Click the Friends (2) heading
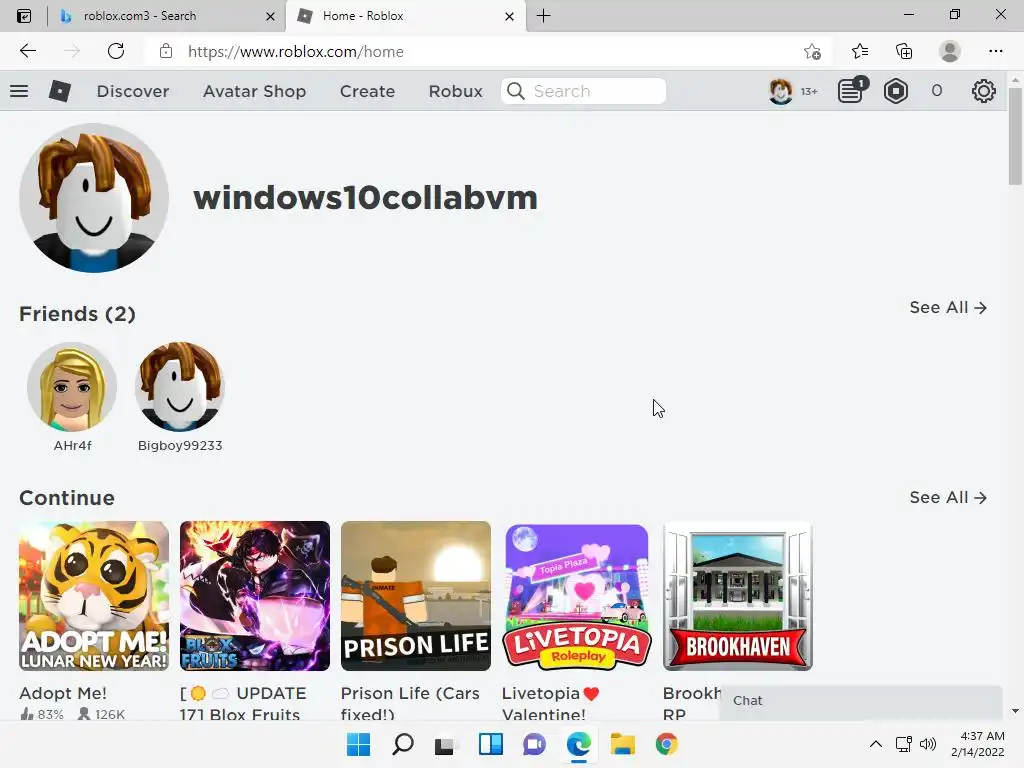The height and width of the screenshot is (768, 1024). coord(77,313)
